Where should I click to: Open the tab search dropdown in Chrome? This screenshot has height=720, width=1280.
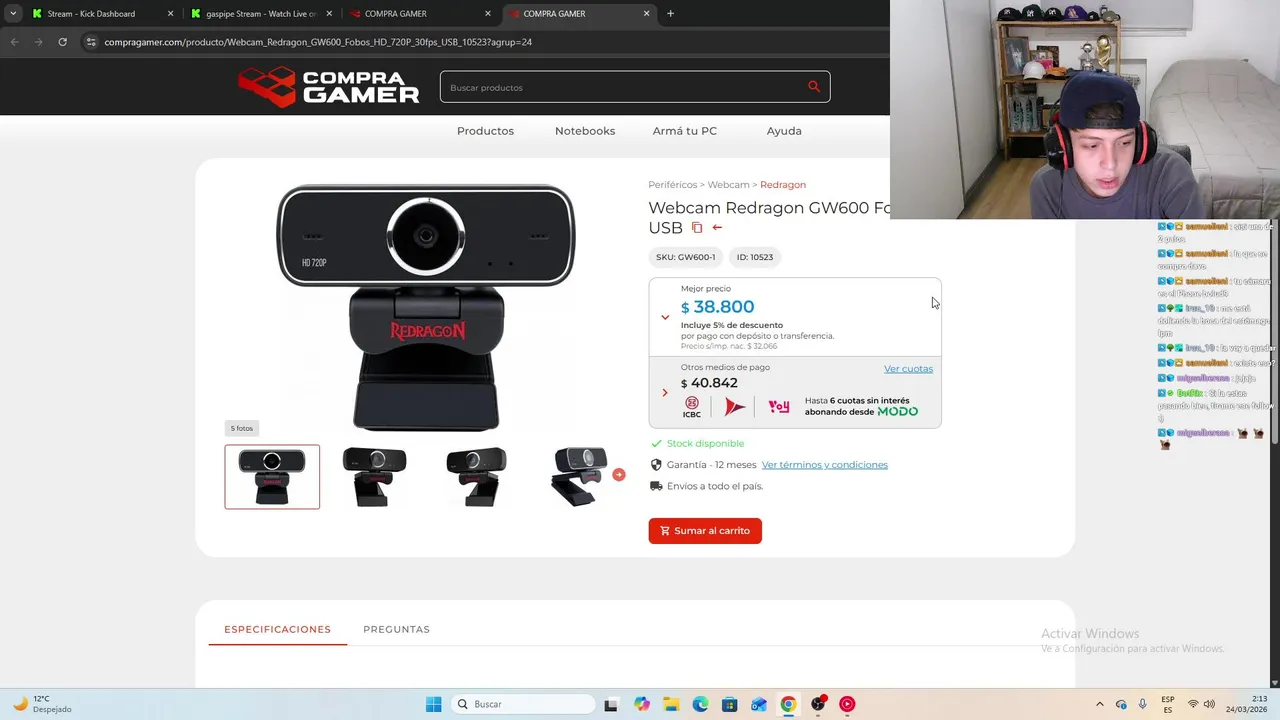point(13,14)
